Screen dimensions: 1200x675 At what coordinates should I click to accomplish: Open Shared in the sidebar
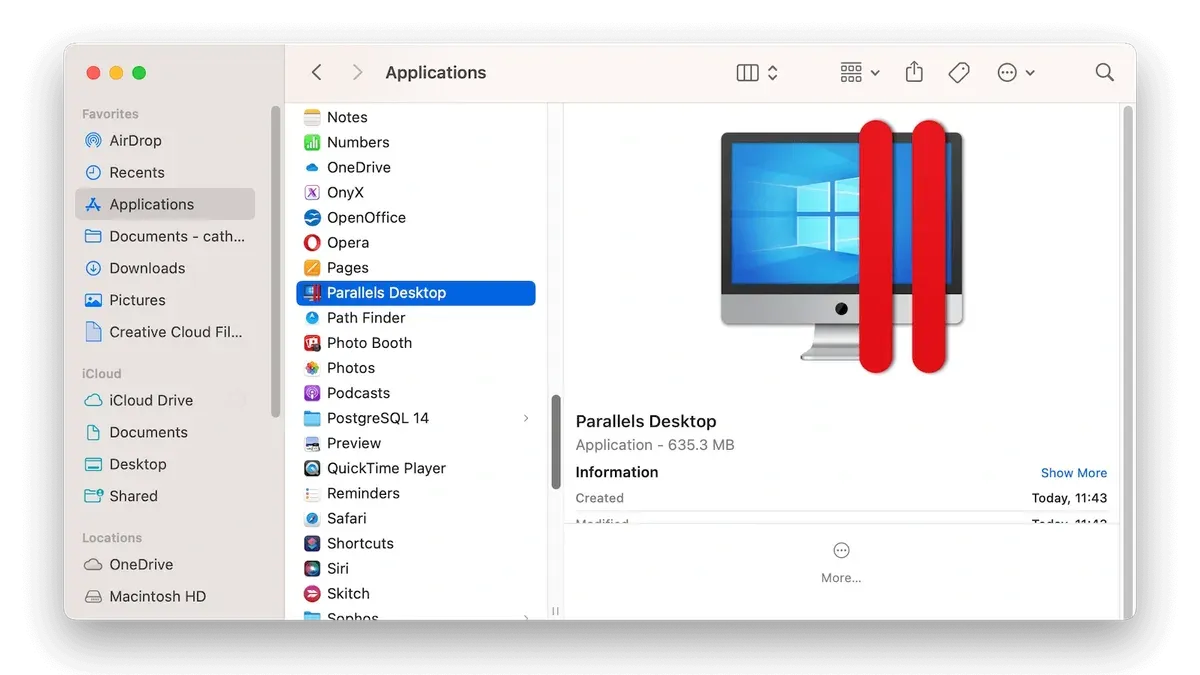pyautogui.click(x=165, y=496)
